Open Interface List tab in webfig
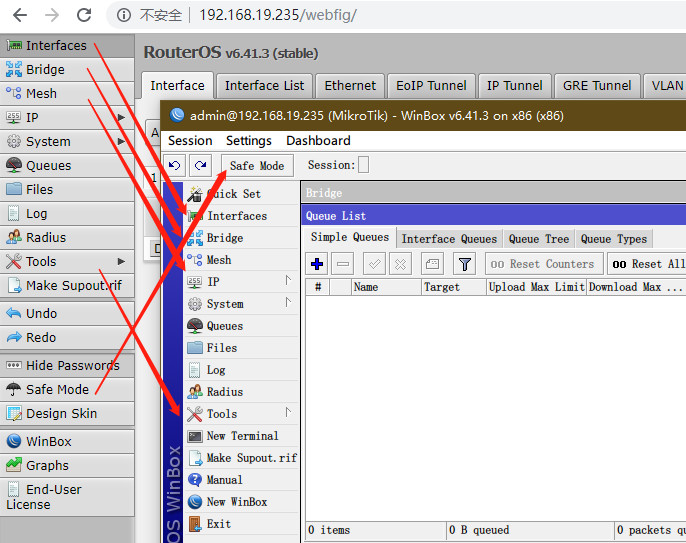The height and width of the screenshot is (543, 686). click(264, 86)
